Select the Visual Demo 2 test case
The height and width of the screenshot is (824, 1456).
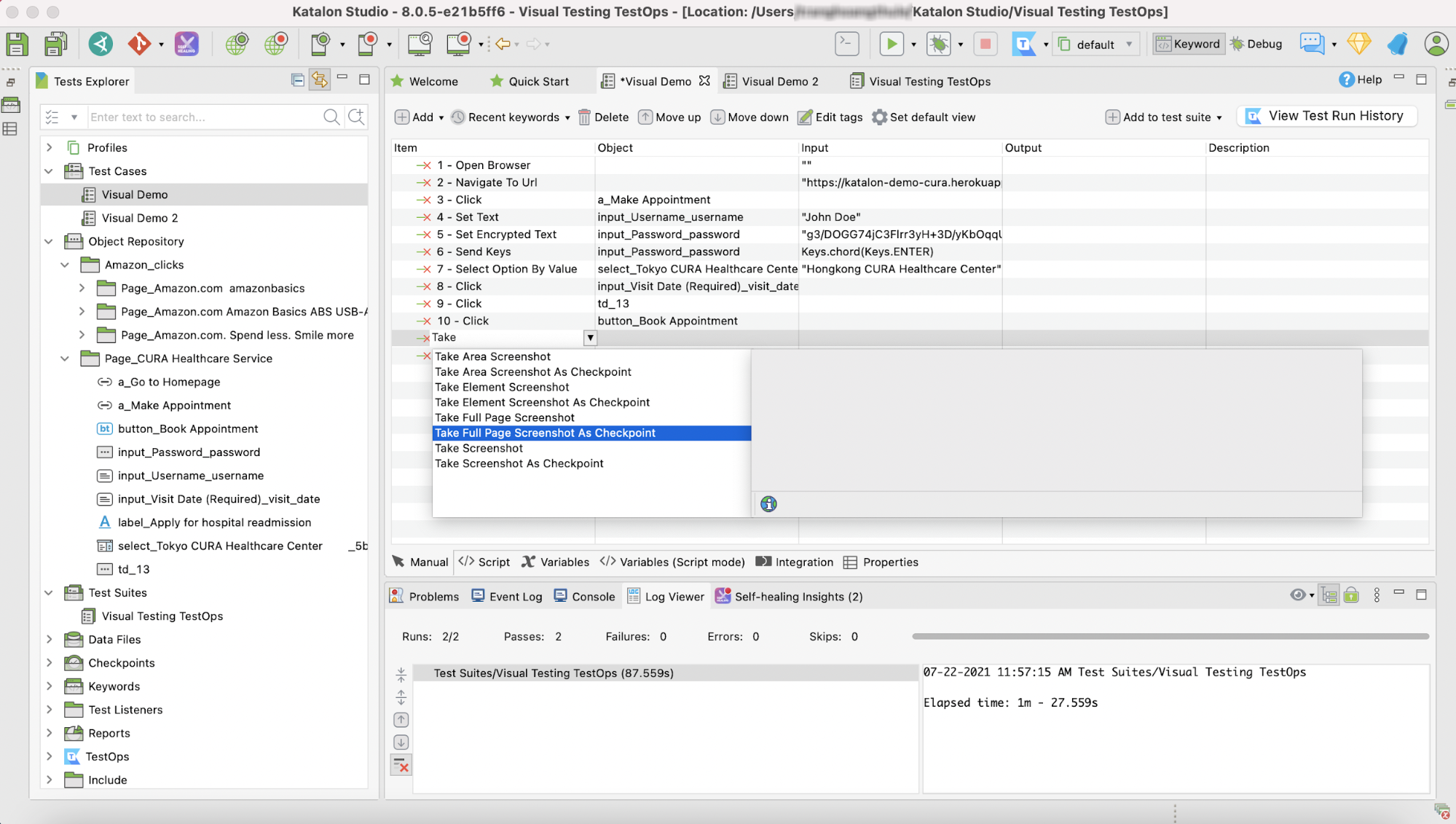[140, 218]
